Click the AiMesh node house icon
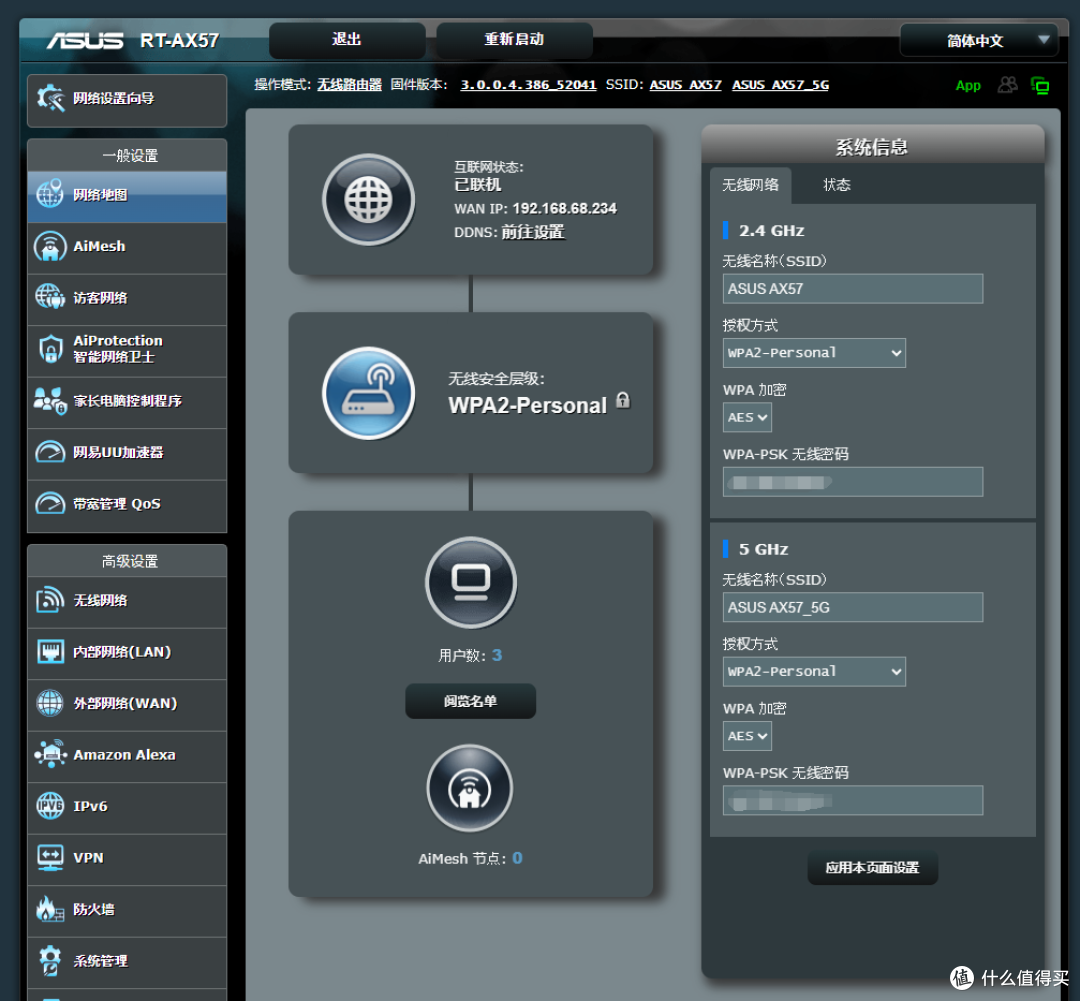Viewport: 1080px width, 1001px height. pos(470,788)
